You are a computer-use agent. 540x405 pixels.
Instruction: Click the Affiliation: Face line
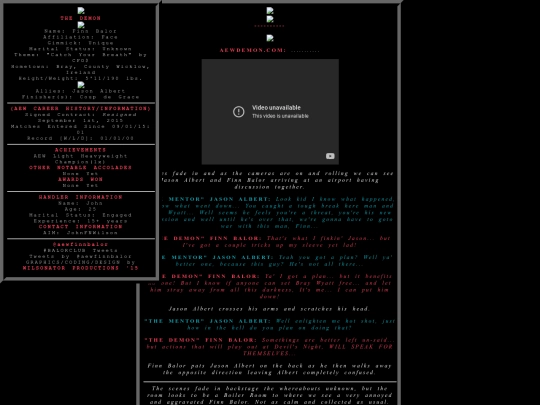[x=81, y=37]
